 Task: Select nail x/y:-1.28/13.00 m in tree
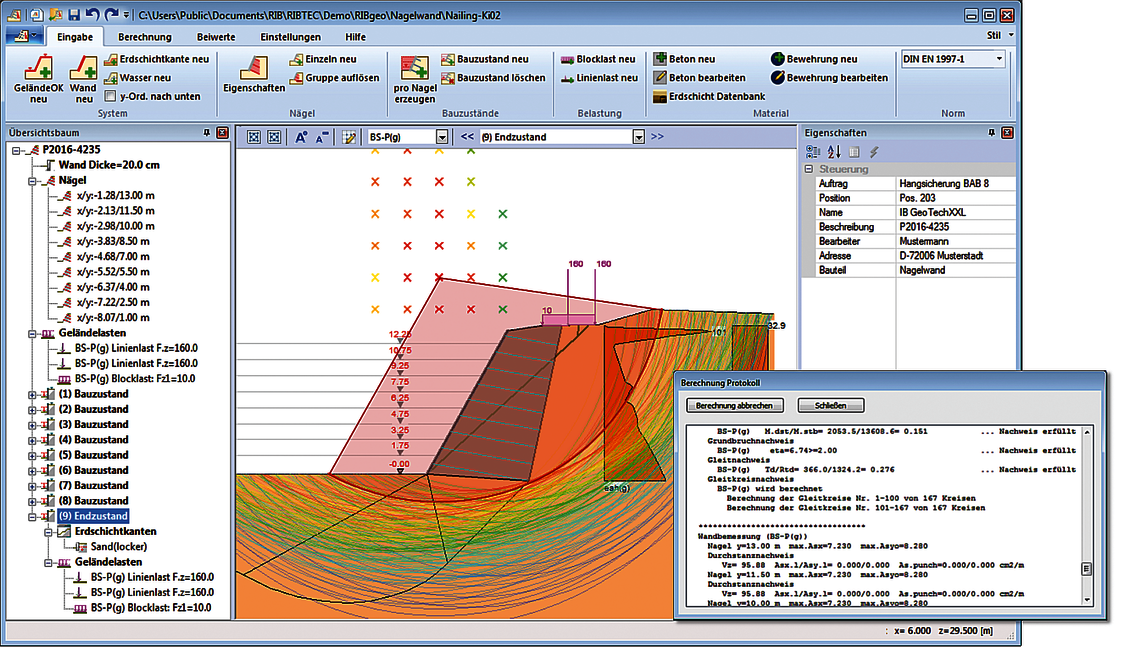(116, 196)
